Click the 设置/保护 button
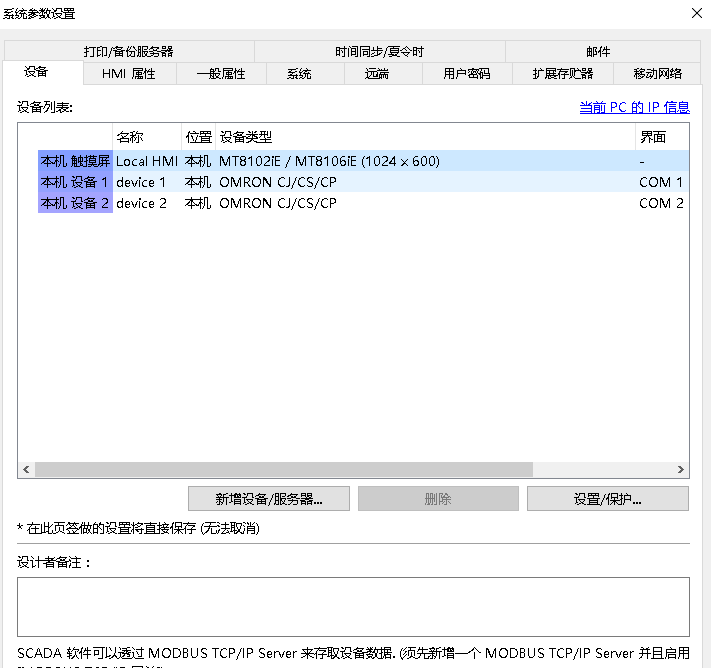Viewport: 711px width, 668px height. pos(607,499)
